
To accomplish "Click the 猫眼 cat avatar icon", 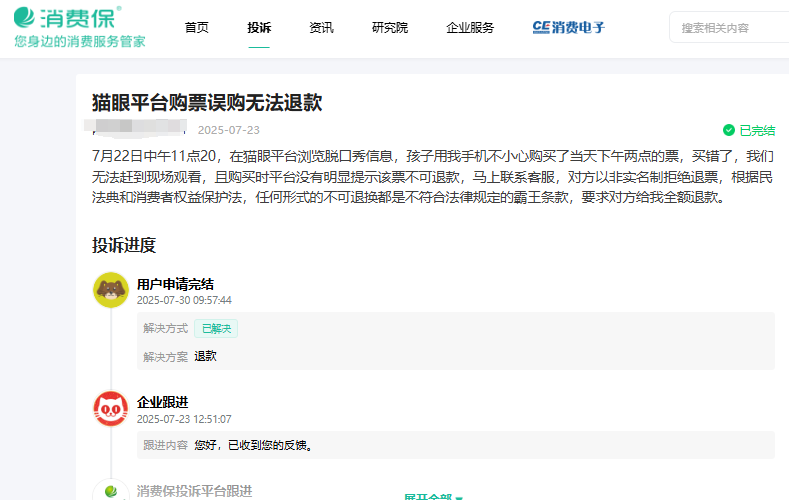I will tap(111, 408).
